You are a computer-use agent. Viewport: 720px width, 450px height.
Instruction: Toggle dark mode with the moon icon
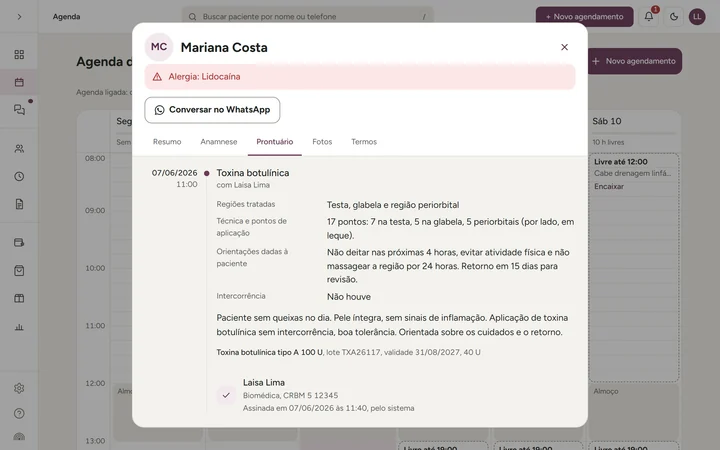pyautogui.click(x=674, y=17)
